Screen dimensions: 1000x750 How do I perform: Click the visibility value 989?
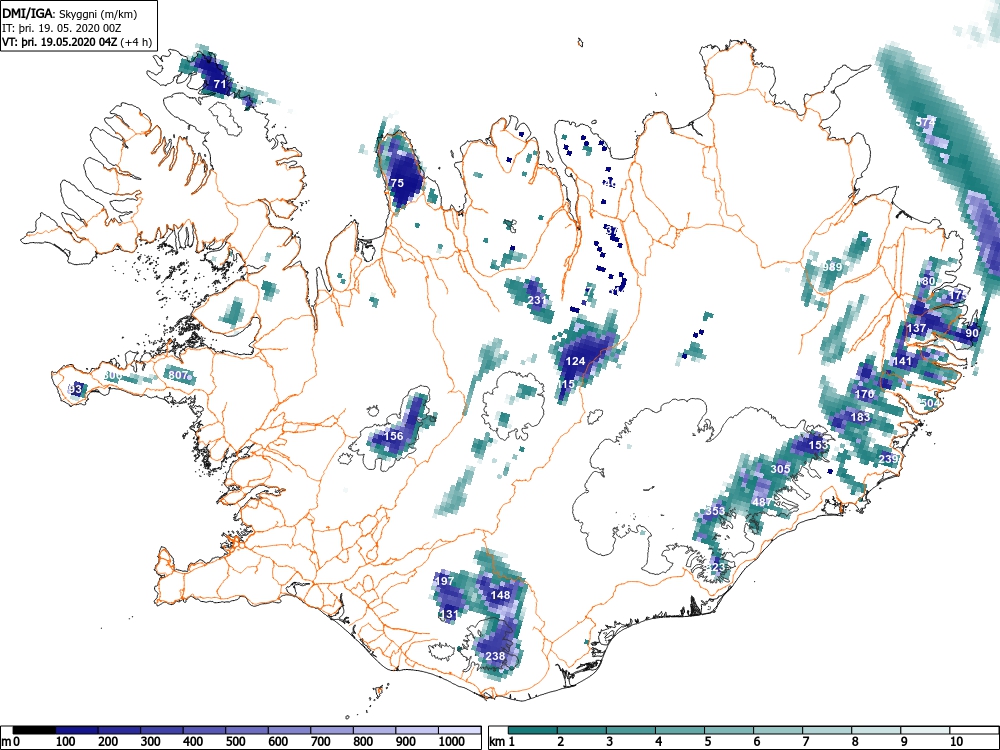pyautogui.click(x=832, y=267)
